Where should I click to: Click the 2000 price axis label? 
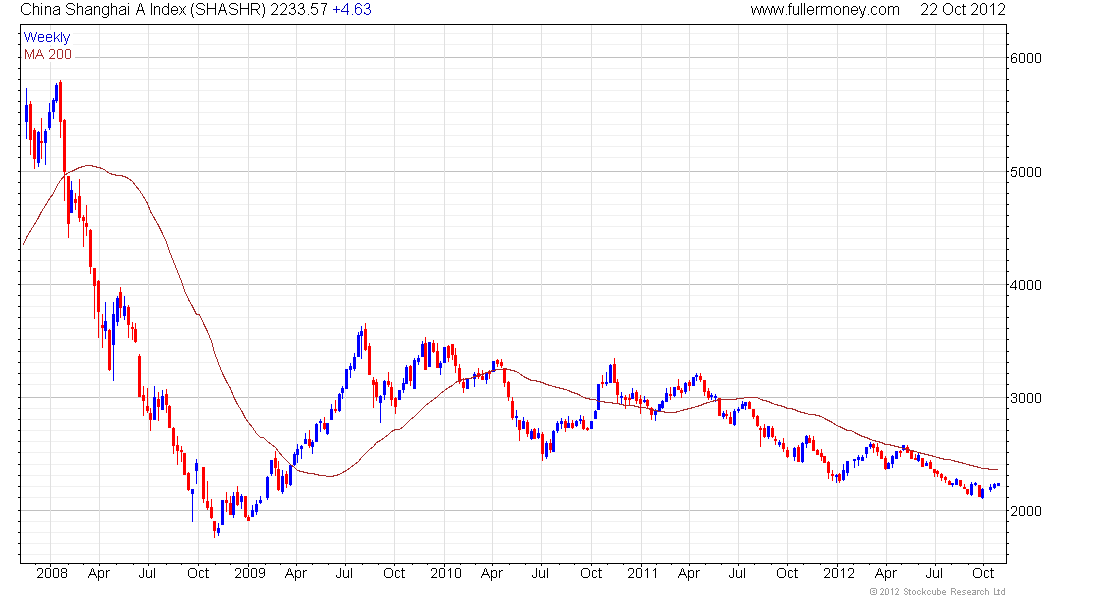pyautogui.click(x=1026, y=511)
